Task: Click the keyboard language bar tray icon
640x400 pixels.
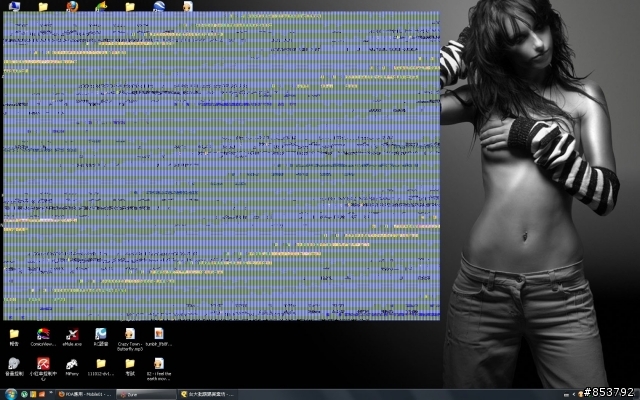Action: click(x=566, y=395)
